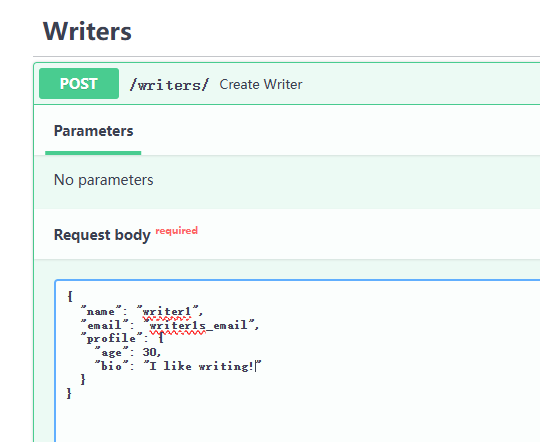This screenshot has width=540, height=442.
Task: Place cursor in the writer1s_email value
Action: [198, 325]
